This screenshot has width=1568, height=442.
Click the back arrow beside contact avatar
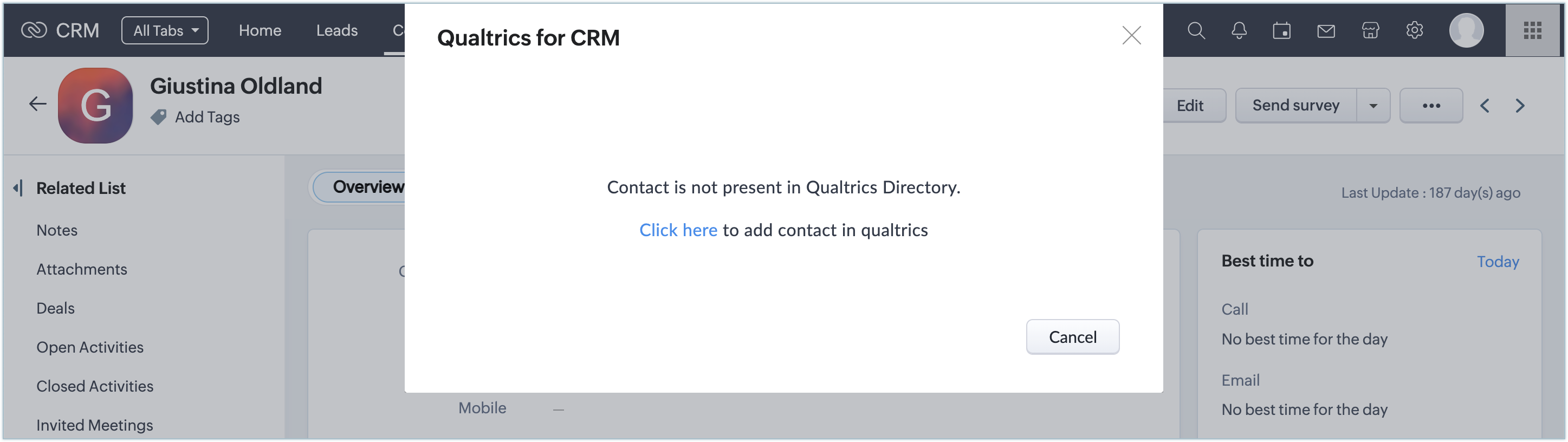click(38, 104)
